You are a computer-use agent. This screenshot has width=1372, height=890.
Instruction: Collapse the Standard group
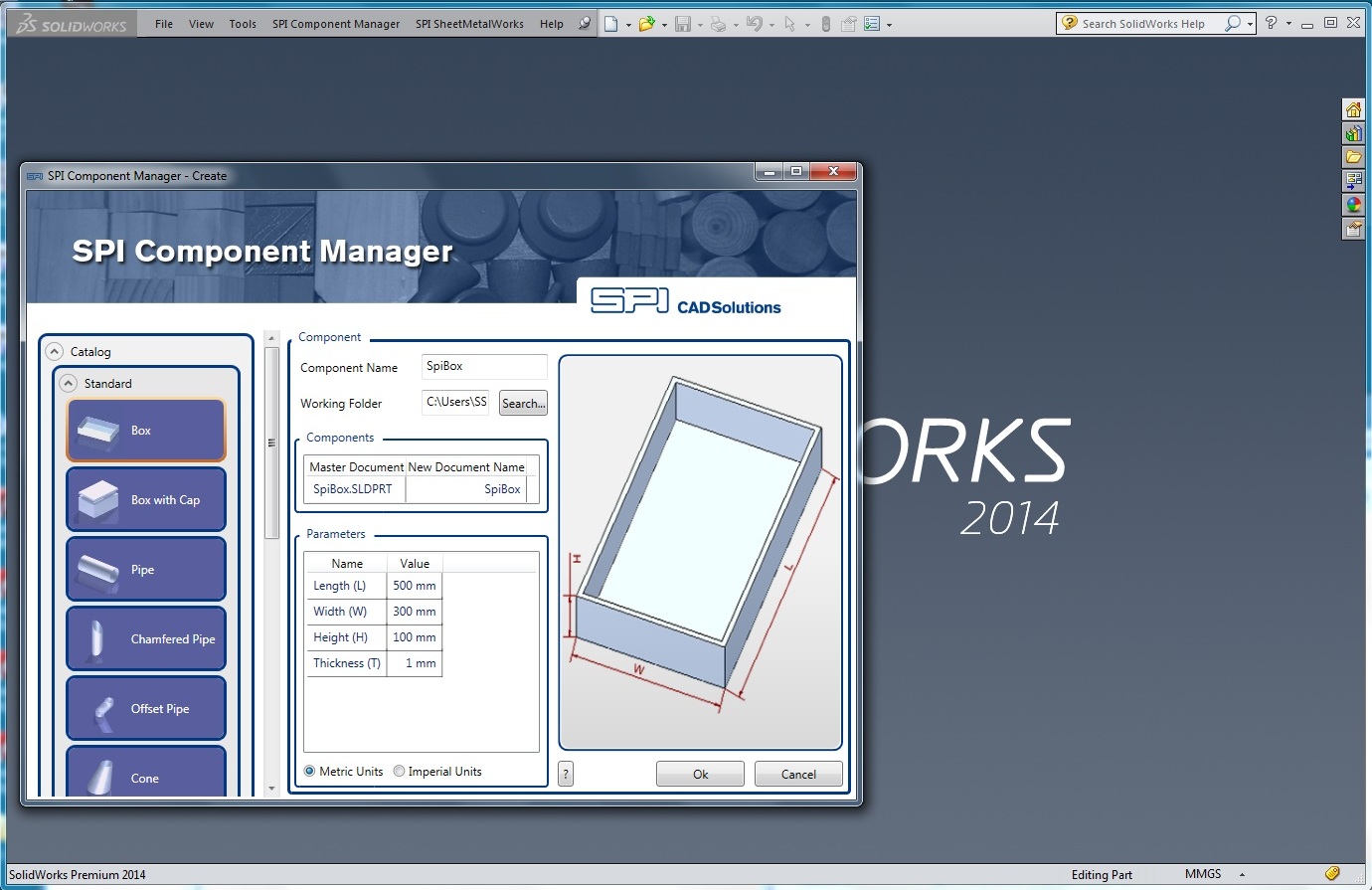(69, 384)
